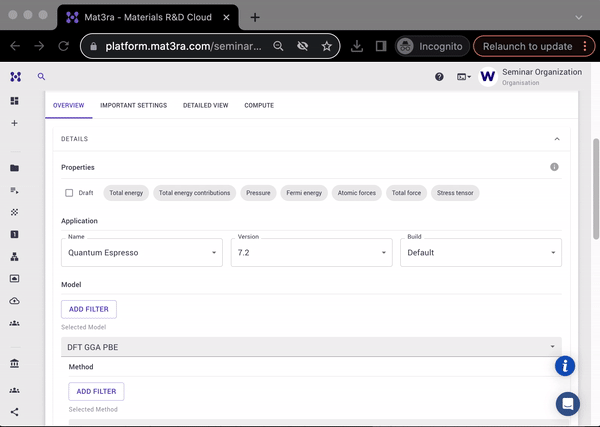Click Add Filter under Model
600x427 pixels.
(x=89, y=309)
